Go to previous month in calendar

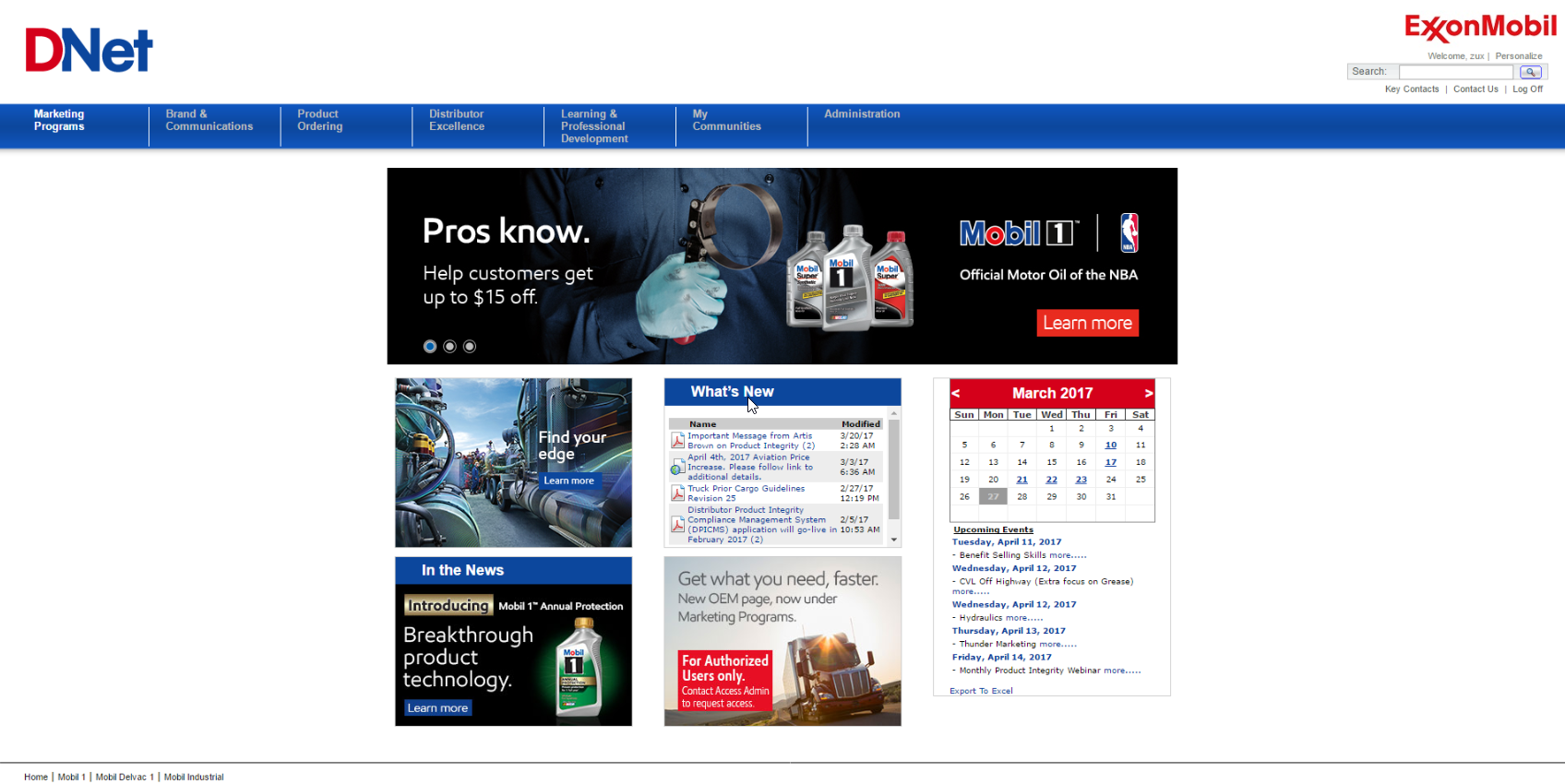pos(956,394)
